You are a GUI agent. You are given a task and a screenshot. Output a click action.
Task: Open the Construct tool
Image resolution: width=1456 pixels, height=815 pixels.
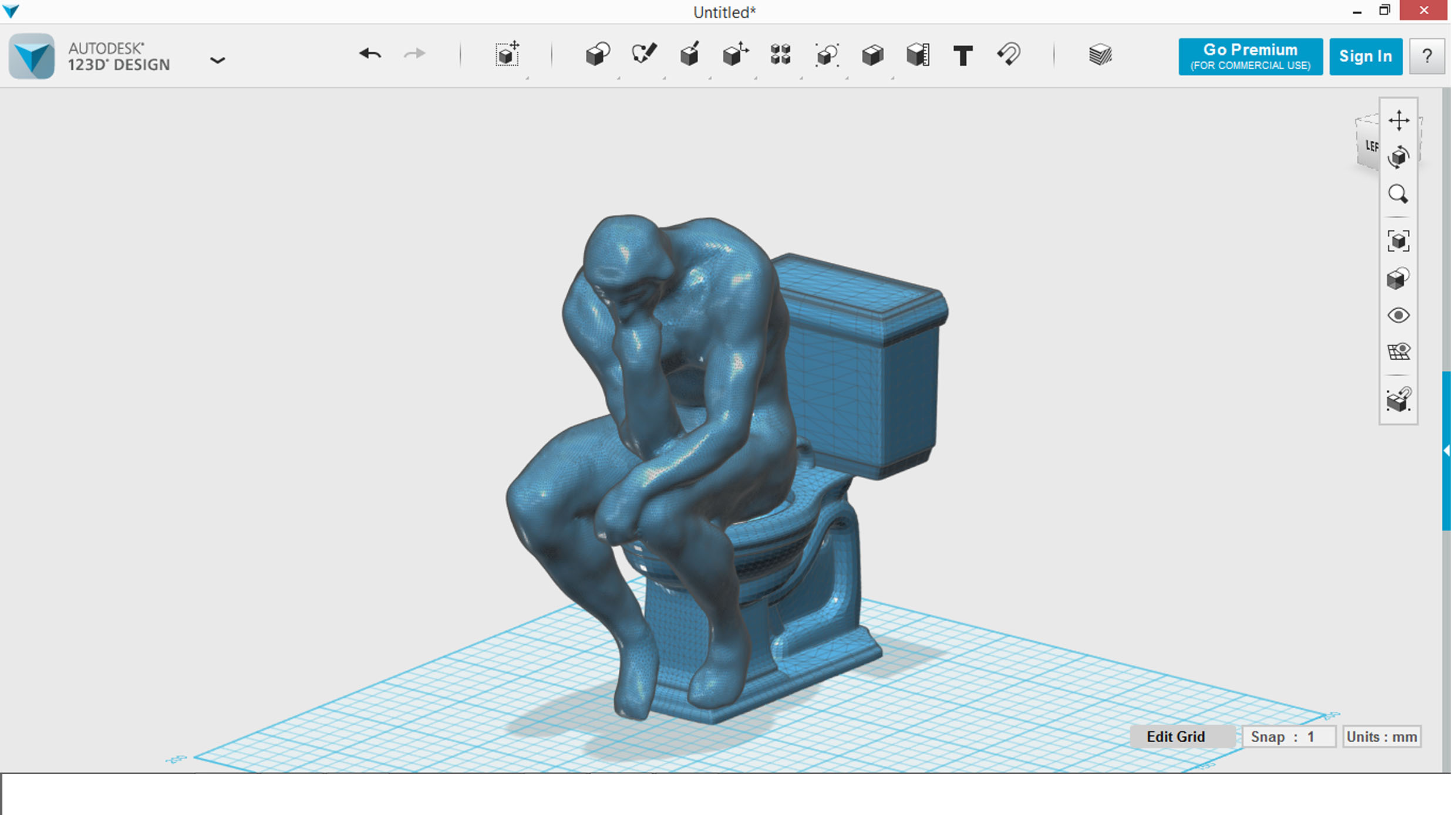pos(690,55)
